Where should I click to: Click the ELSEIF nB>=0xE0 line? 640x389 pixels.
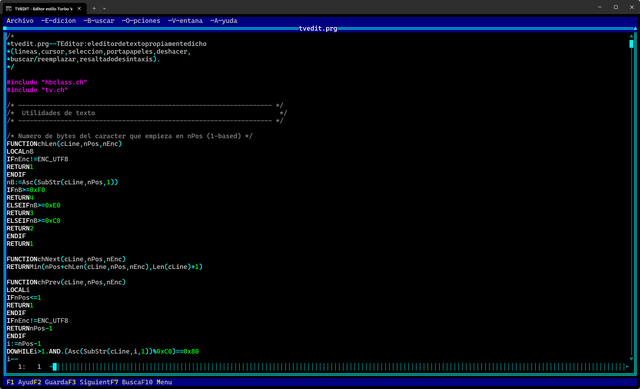(33, 205)
